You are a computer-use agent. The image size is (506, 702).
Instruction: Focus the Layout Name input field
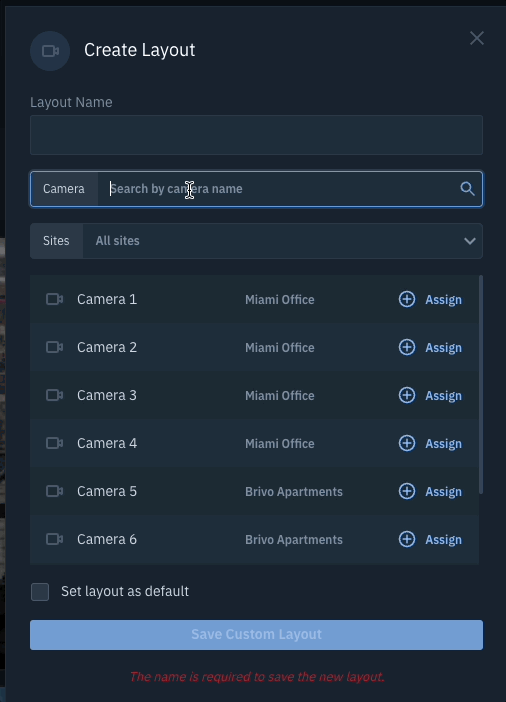point(256,135)
